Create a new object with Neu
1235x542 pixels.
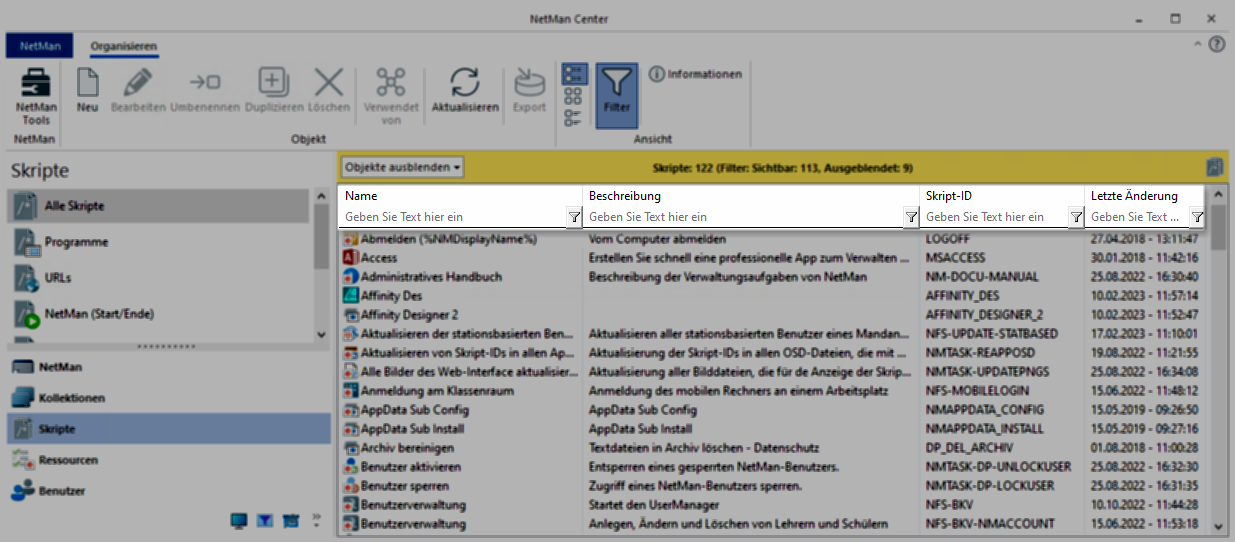click(87, 90)
